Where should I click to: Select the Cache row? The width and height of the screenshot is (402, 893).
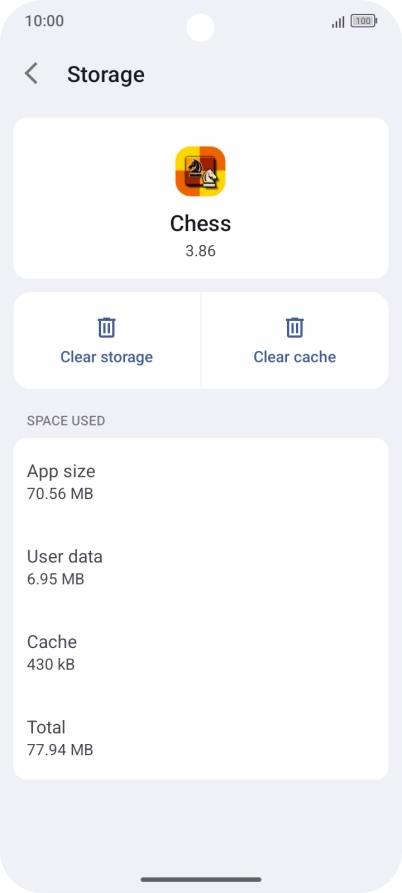click(x=200, y=652)
